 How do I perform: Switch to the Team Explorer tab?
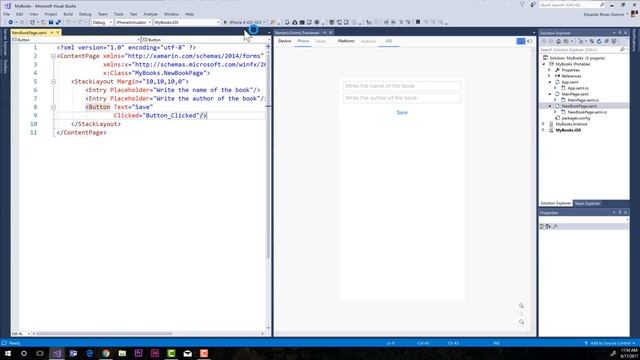[587, 203]
